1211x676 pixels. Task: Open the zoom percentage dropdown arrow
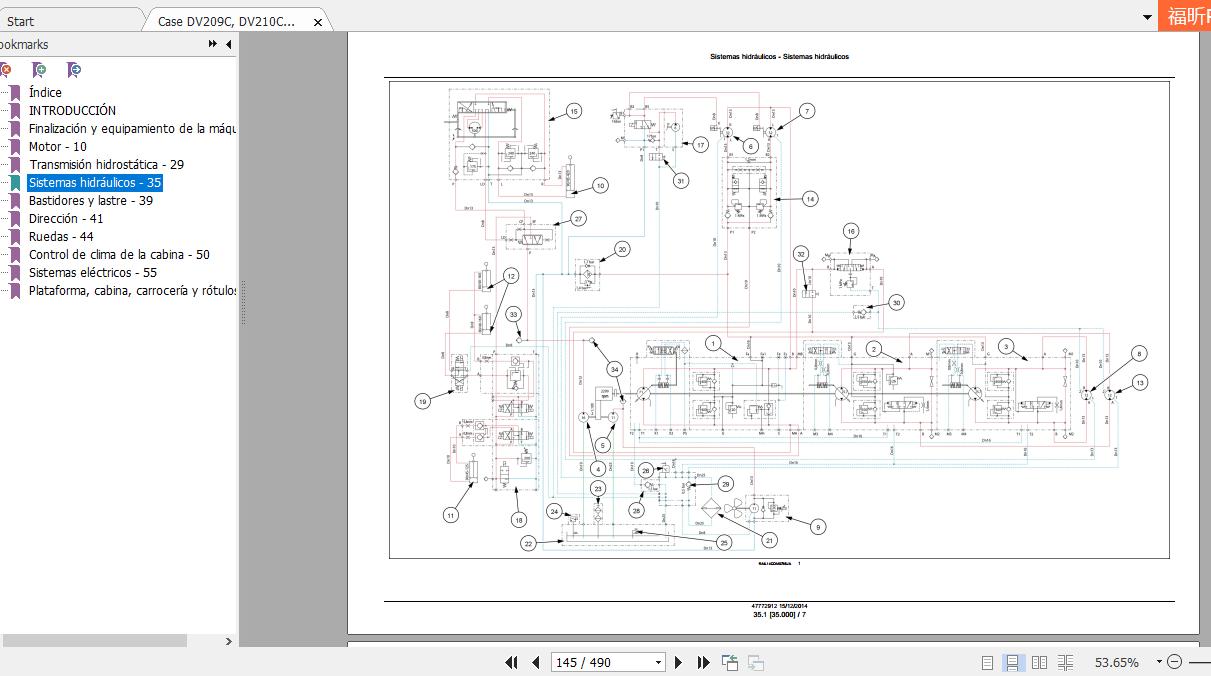click(1159, 662)
